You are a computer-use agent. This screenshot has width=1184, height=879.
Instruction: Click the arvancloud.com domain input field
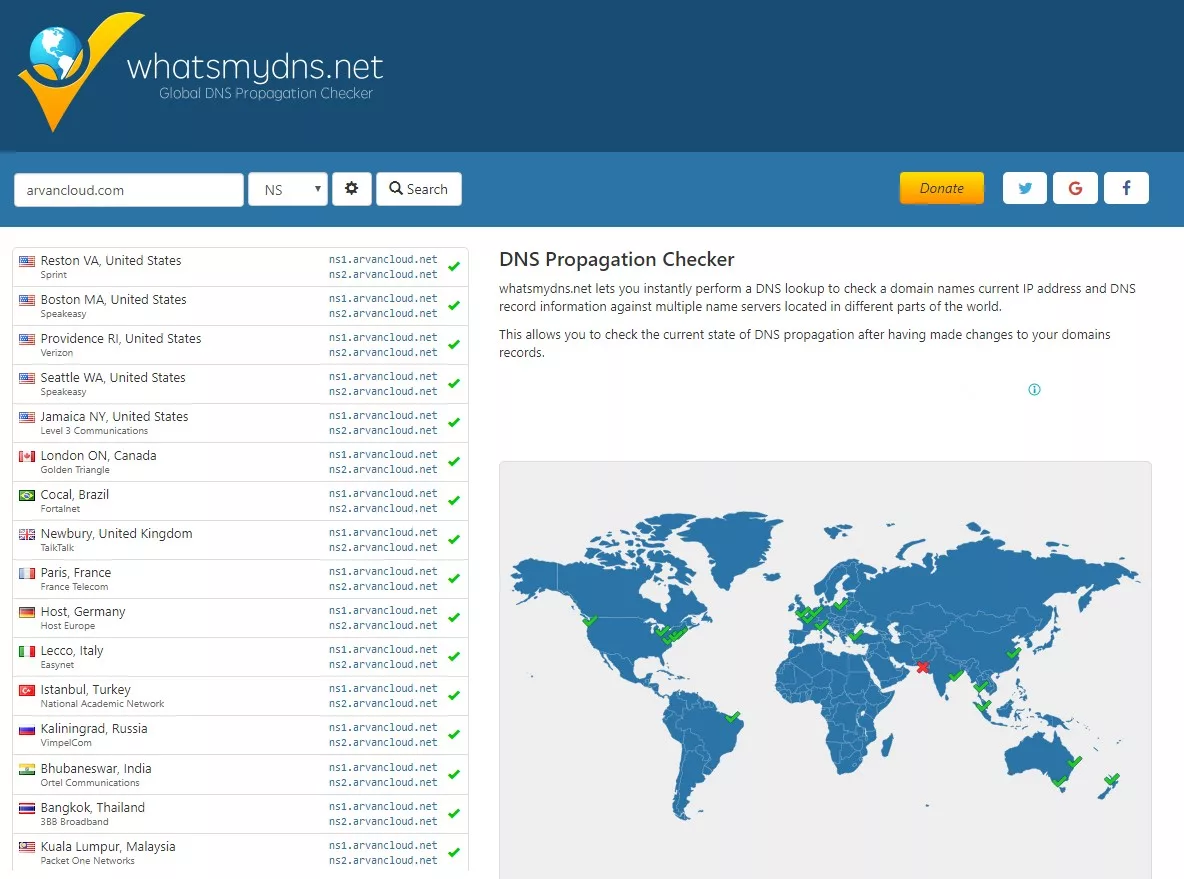(129, 189)
